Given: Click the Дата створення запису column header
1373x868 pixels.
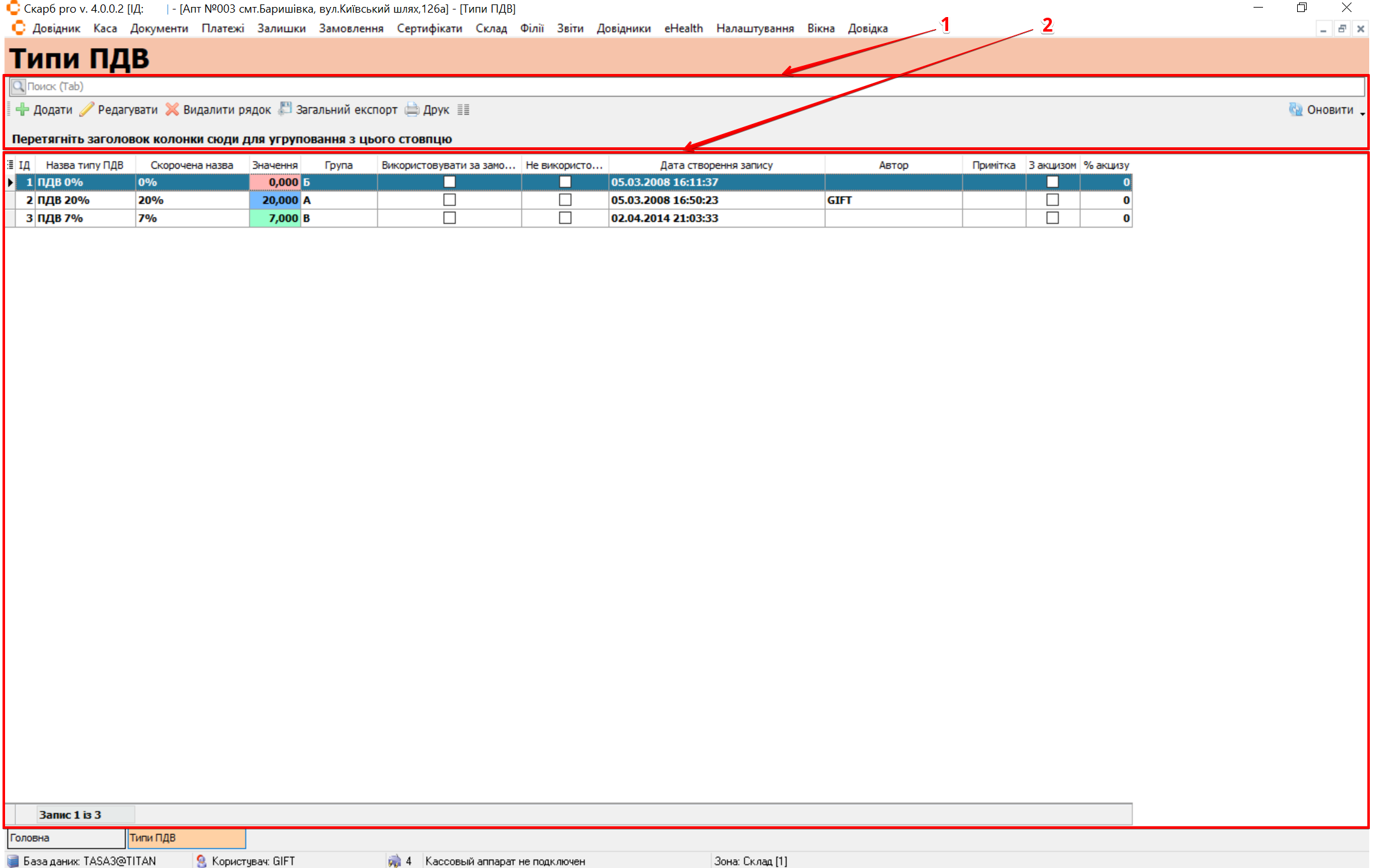Looking at the screenshot, I should click(716, 165).
